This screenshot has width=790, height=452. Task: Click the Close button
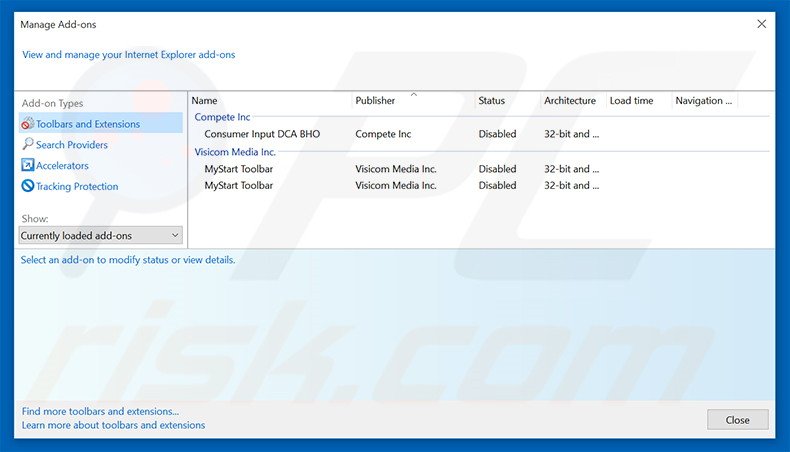(738, 420)
